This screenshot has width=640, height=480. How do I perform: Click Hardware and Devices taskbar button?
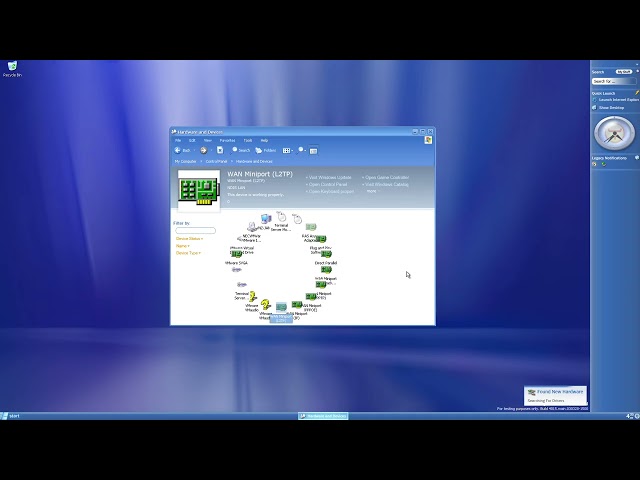323,416
